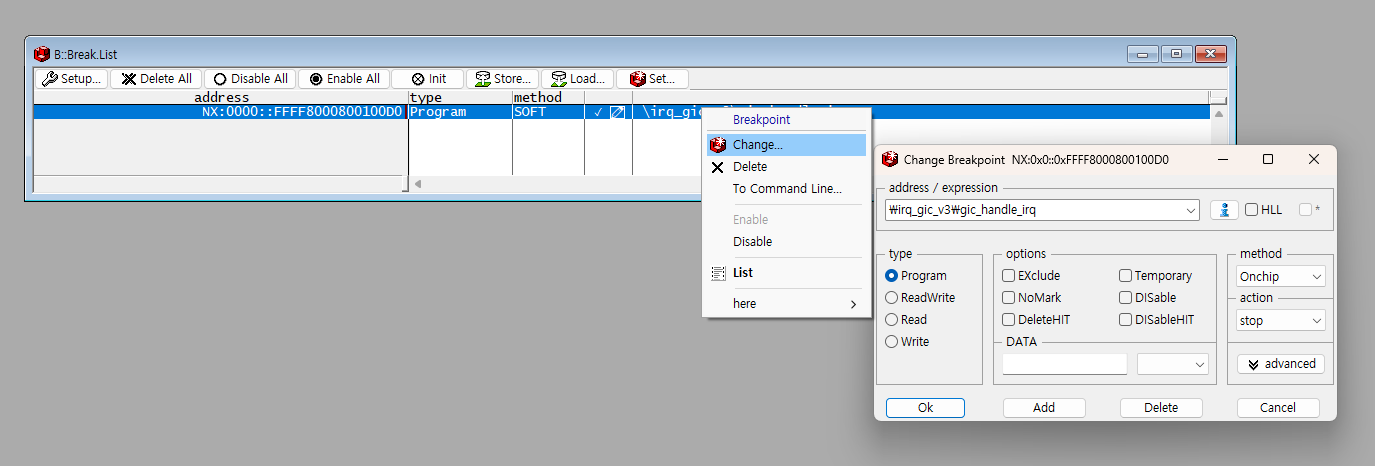The width and height of the screenshot is (1375, 466).
Task: Expand the advanced options
Action: tap(1280, 364)
